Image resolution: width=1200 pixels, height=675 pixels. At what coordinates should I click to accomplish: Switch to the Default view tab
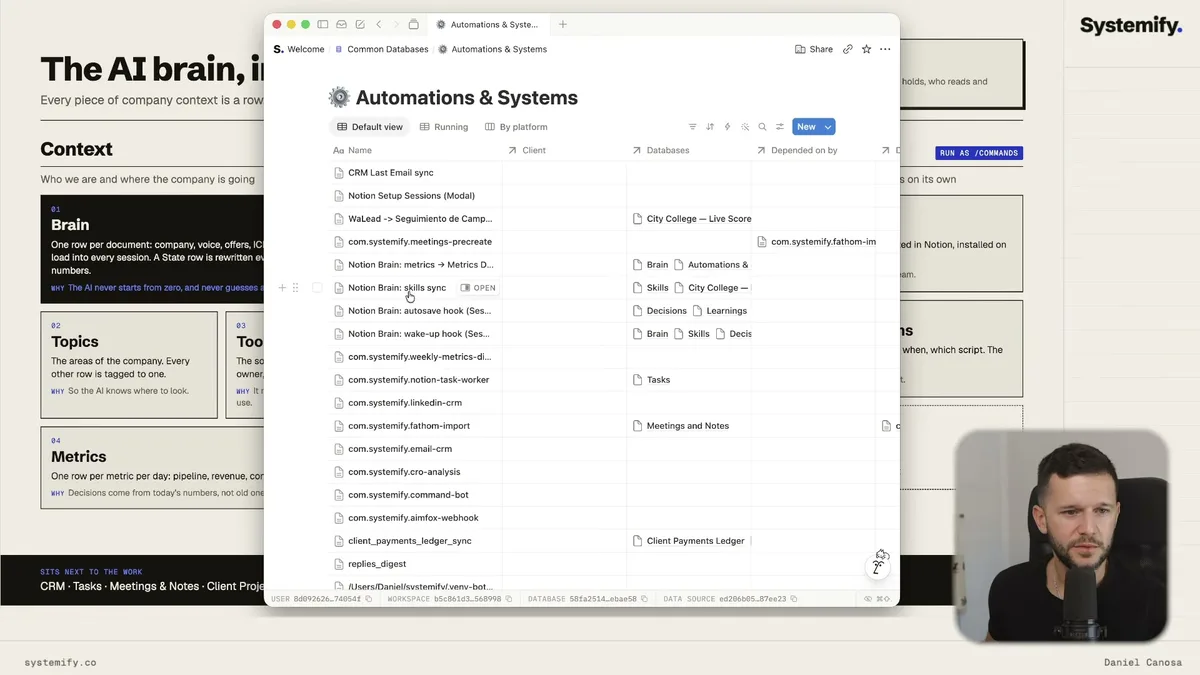pyautogui.click(x=370, y=127)
